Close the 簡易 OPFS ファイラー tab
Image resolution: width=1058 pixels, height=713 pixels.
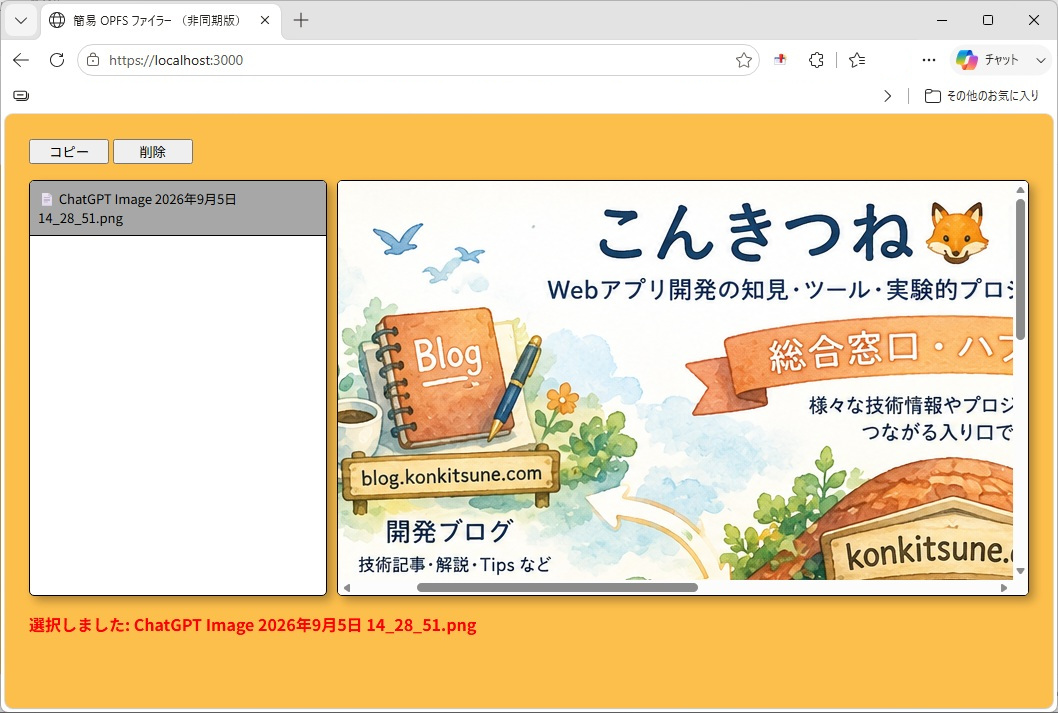point(265,20)
